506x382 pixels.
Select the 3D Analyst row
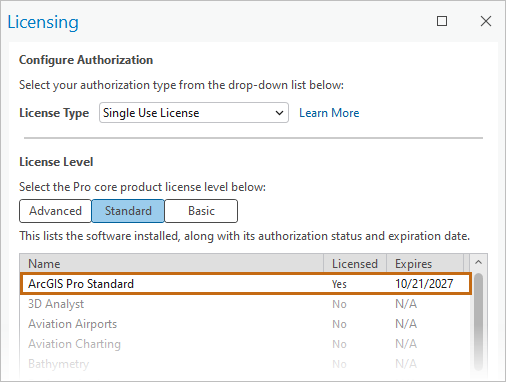tap(246, 304)
